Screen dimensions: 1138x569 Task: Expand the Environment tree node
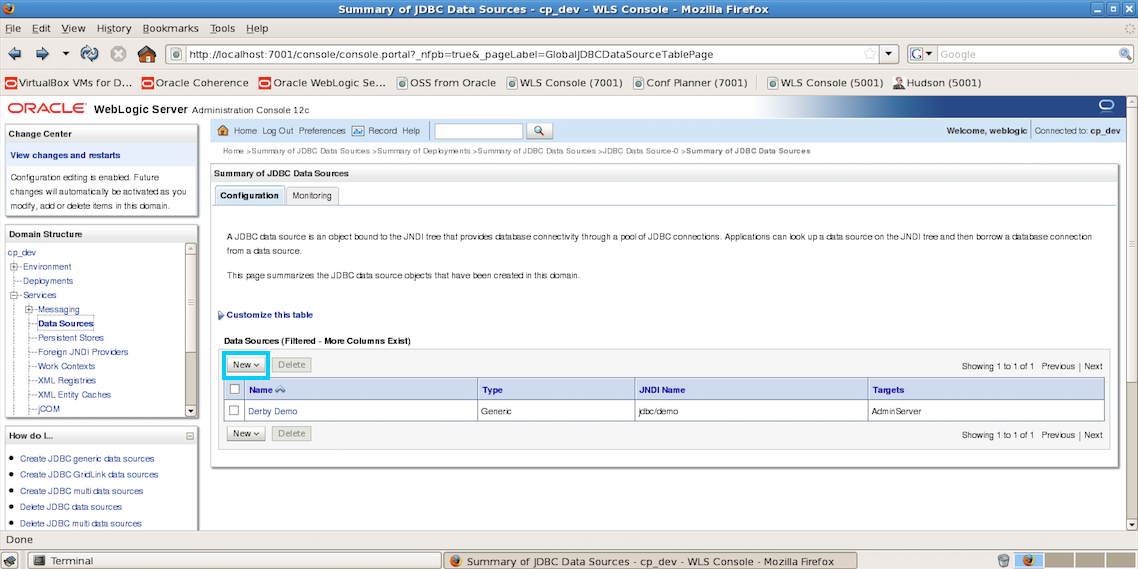(x=14, y=267)
